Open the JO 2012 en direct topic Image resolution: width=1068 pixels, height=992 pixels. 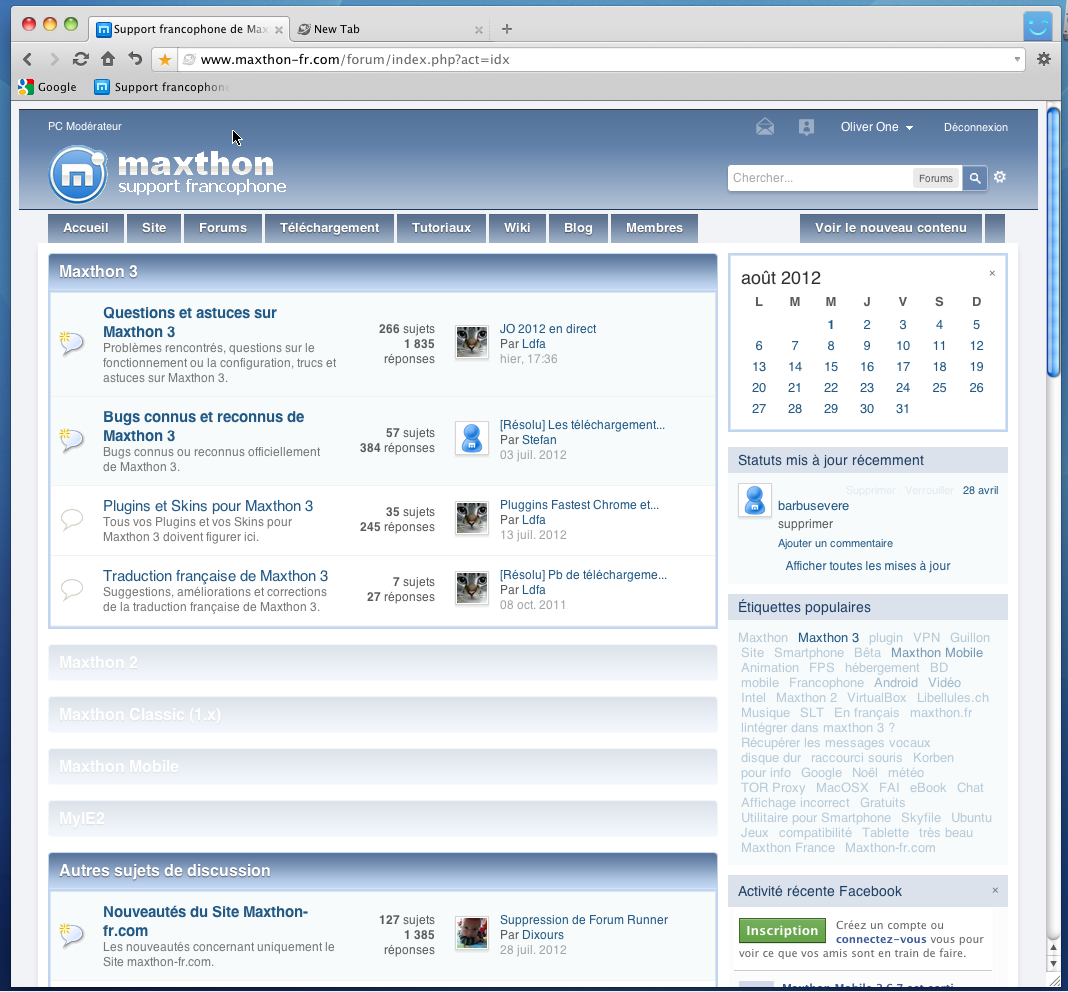point(548,328)
